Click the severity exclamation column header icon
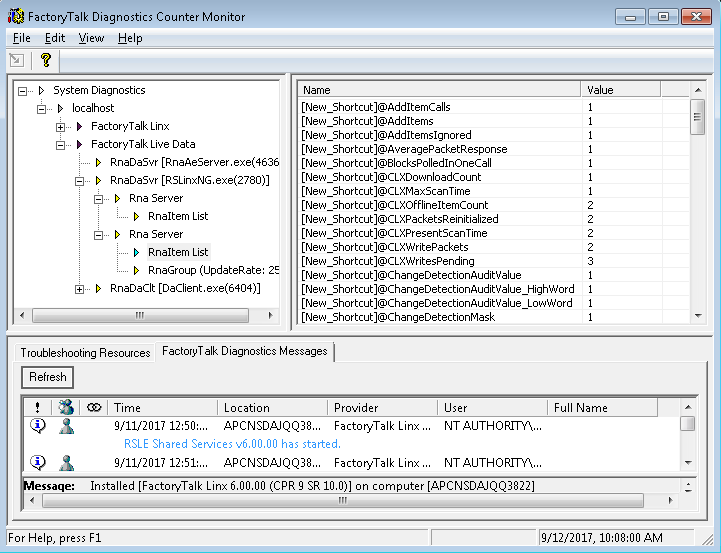Image resolution: width=721 pixels, height=553 pixels. pyautogui.click(x=37, y=407)
